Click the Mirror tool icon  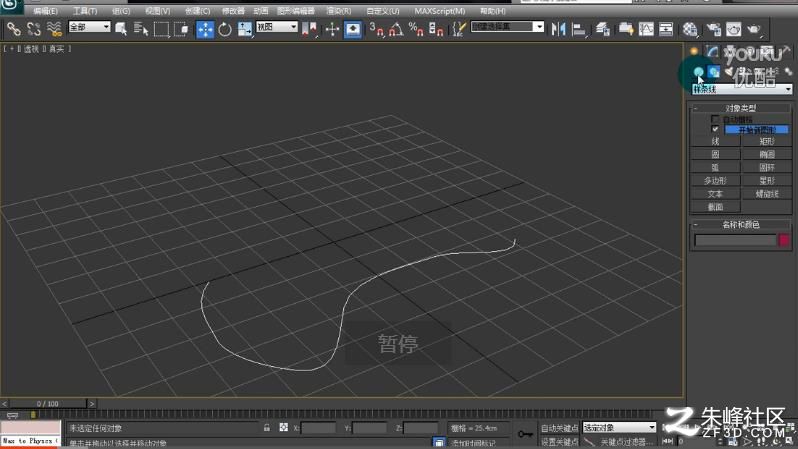coord(558,29)
